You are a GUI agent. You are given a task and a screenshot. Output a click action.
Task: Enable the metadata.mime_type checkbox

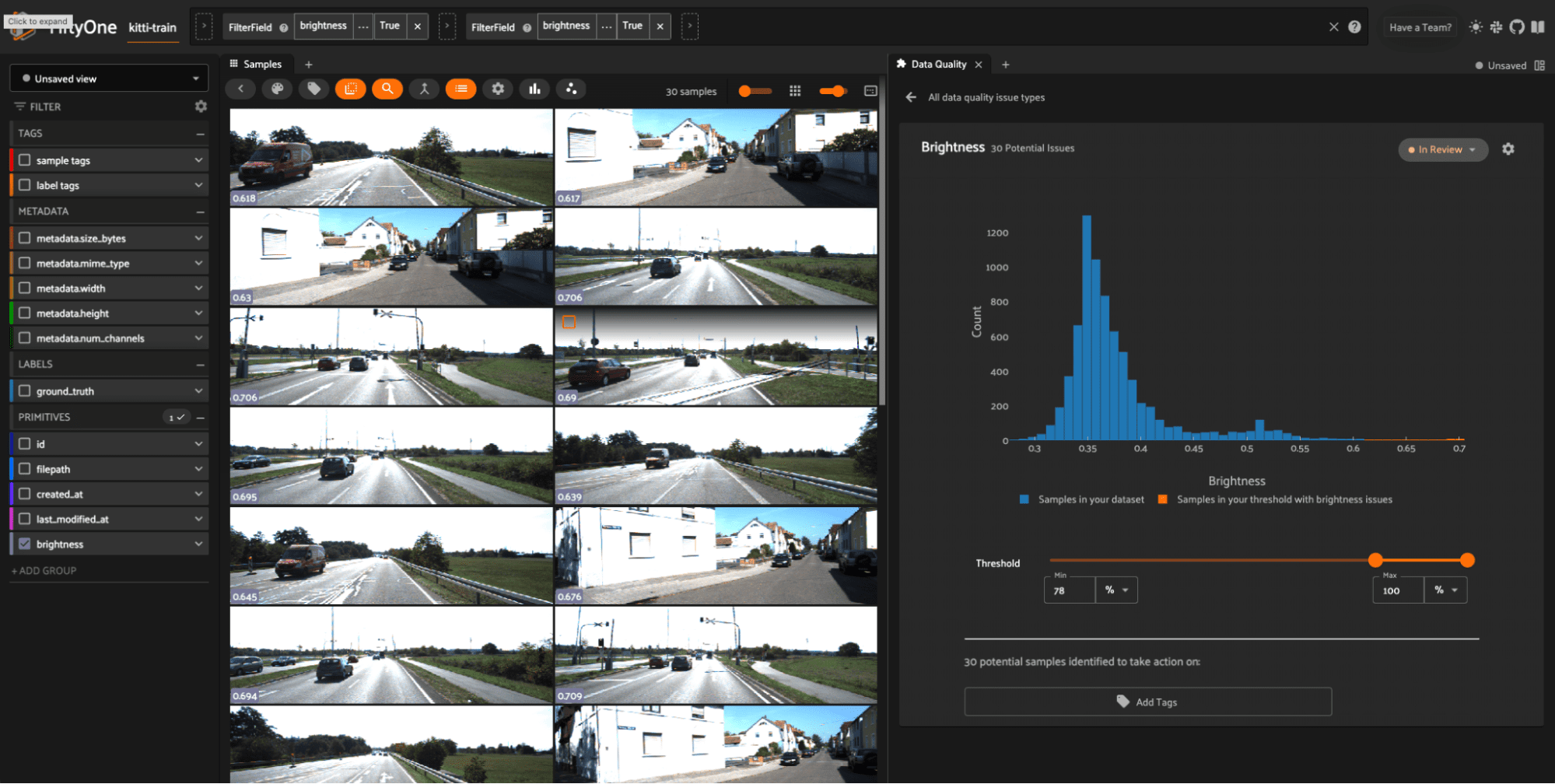pyautogui.click(x=25, y=263)
